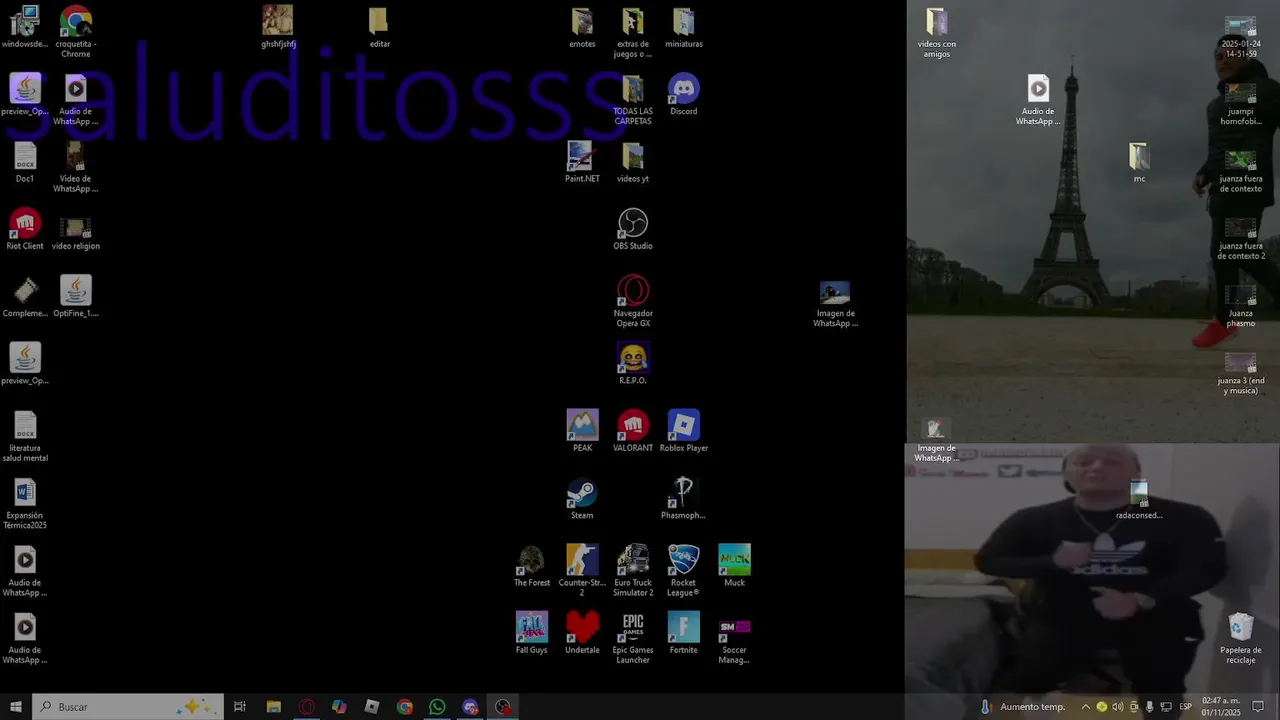
Task: Open the Discord desktop shortcut
Action: pos(684,95)
